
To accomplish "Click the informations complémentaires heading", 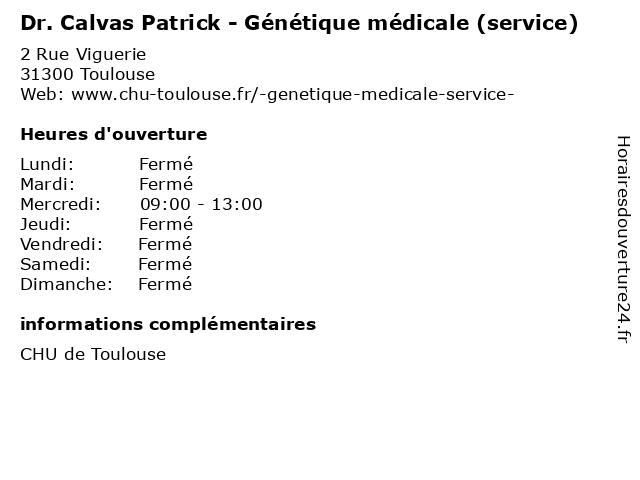I will 168,324.
